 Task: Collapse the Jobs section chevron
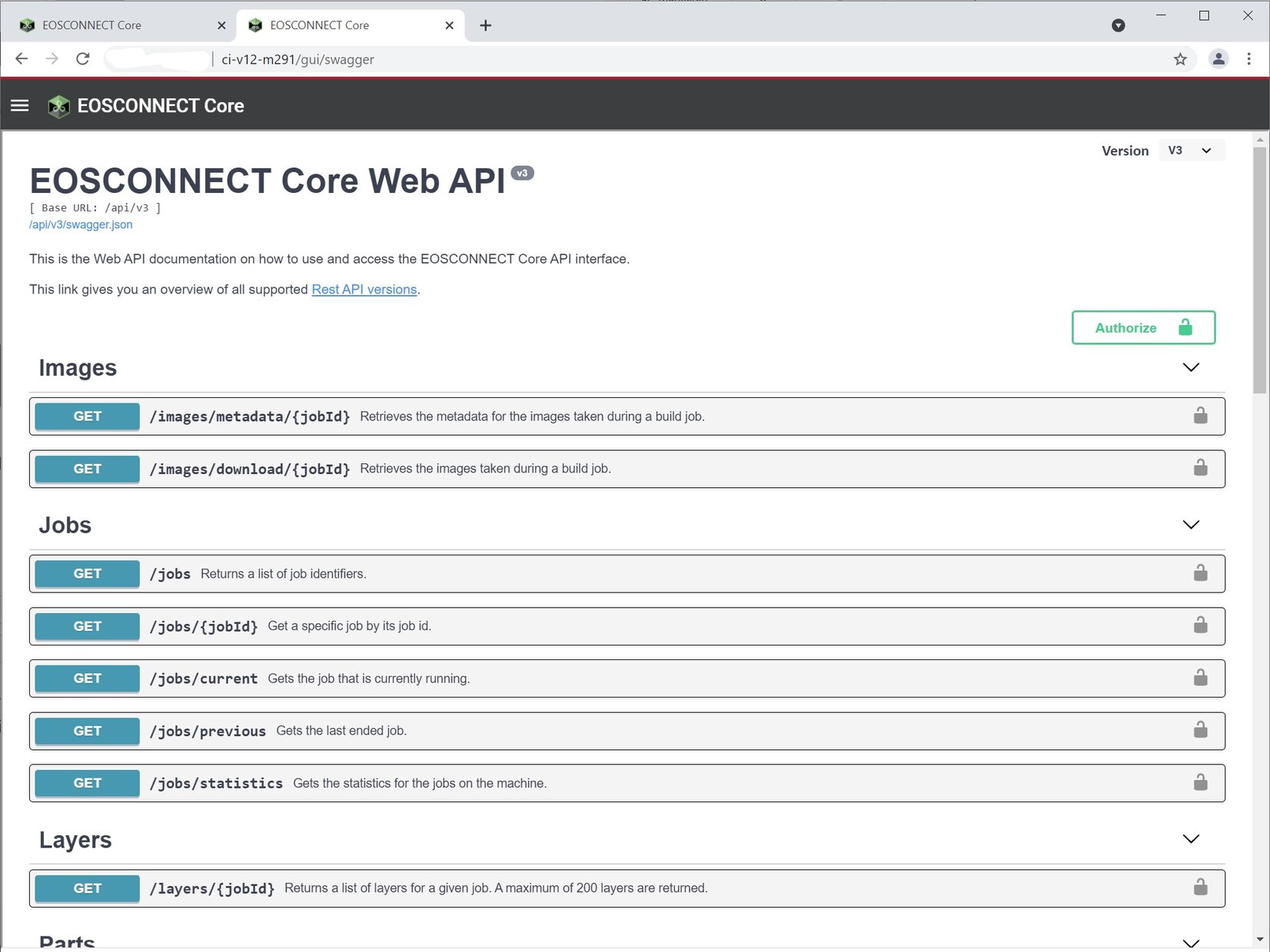[1191, 525]
